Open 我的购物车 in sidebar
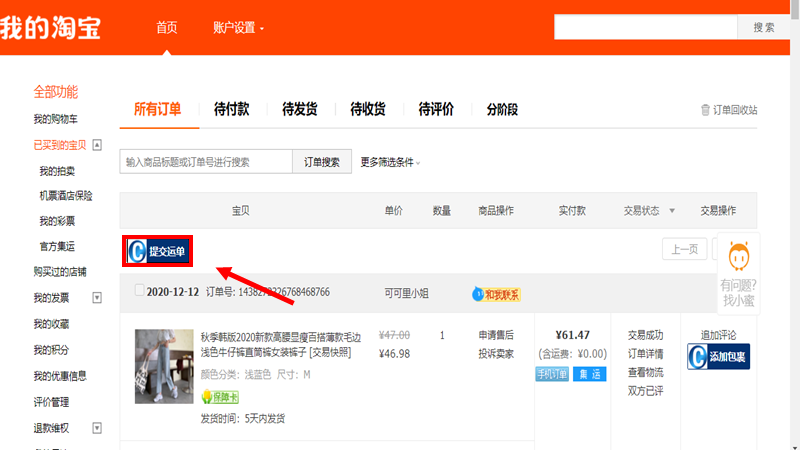800x450 pixels. [56, 119]
